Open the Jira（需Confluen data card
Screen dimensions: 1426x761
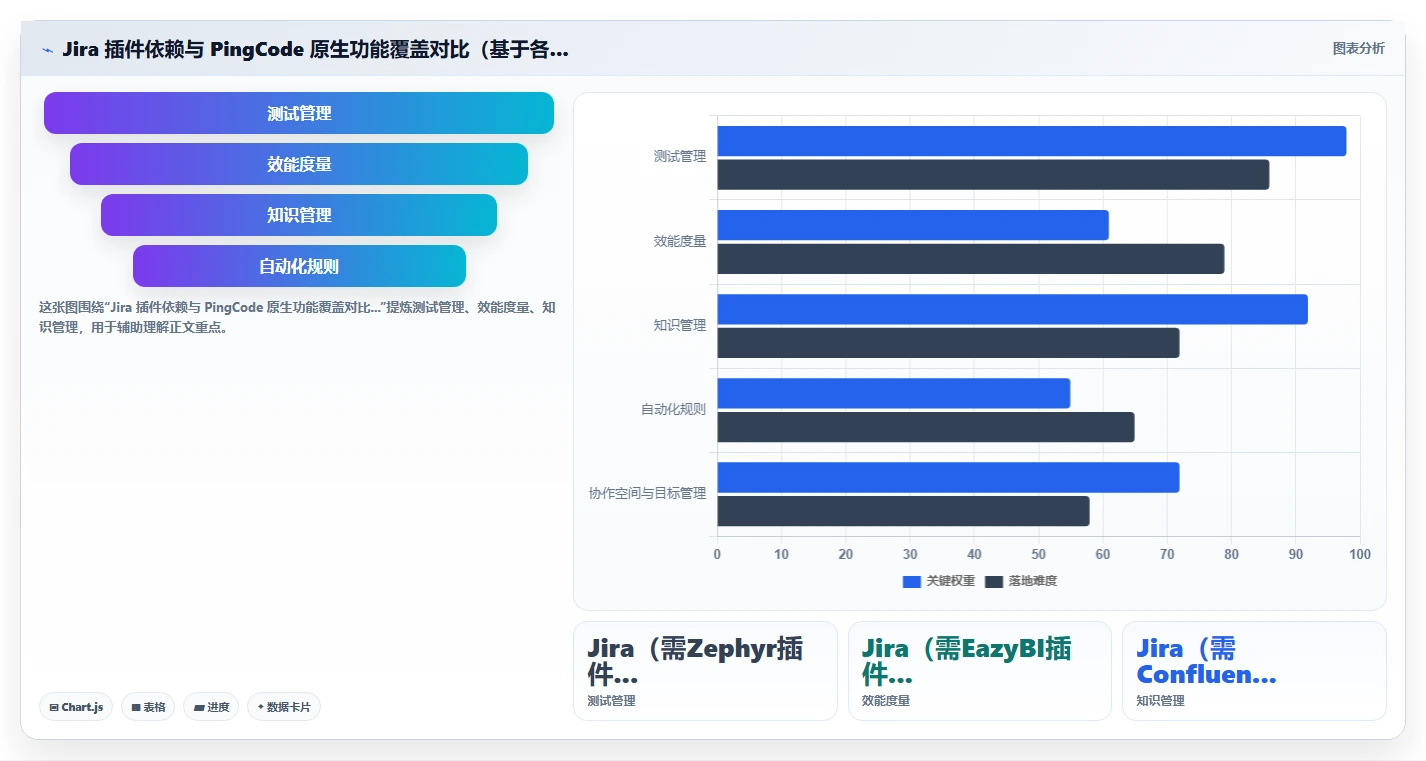click(1254, 671)
